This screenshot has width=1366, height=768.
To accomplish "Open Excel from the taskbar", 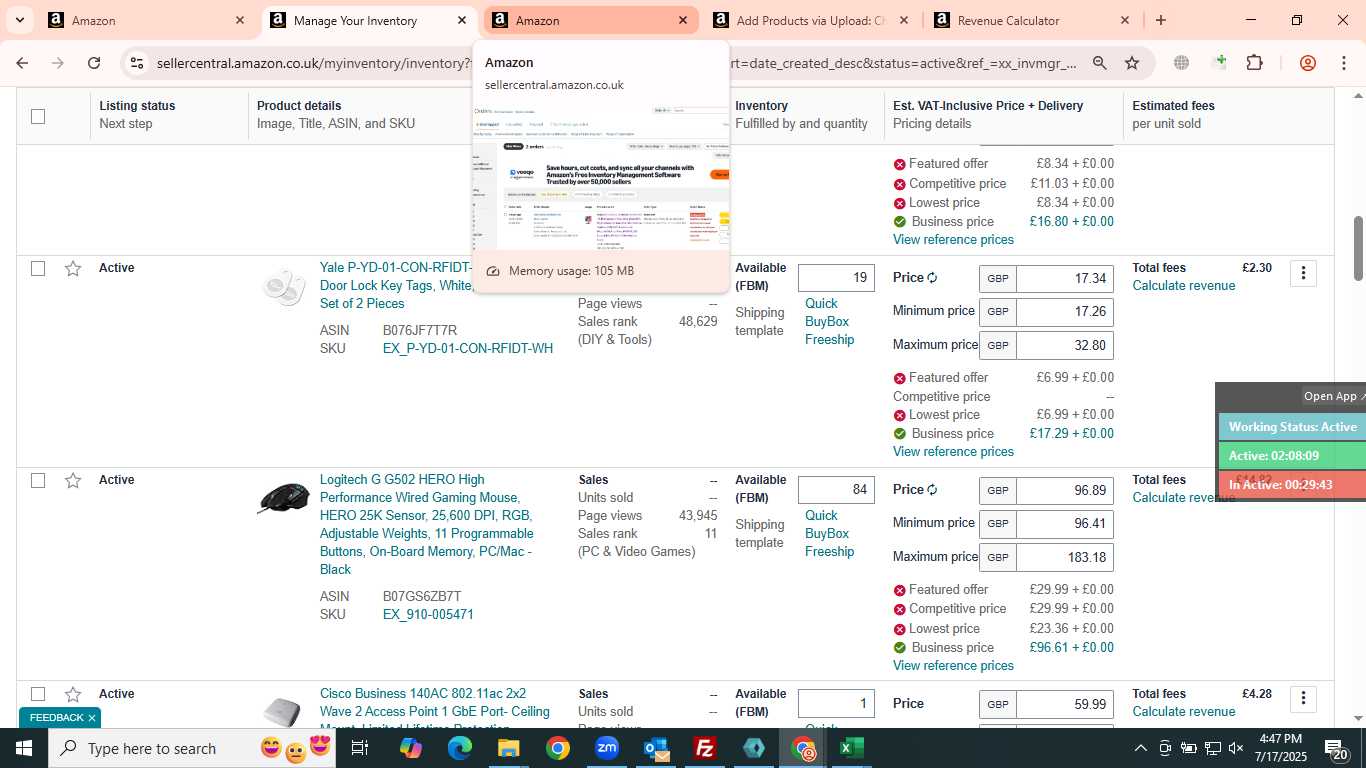I will (852, 748).
